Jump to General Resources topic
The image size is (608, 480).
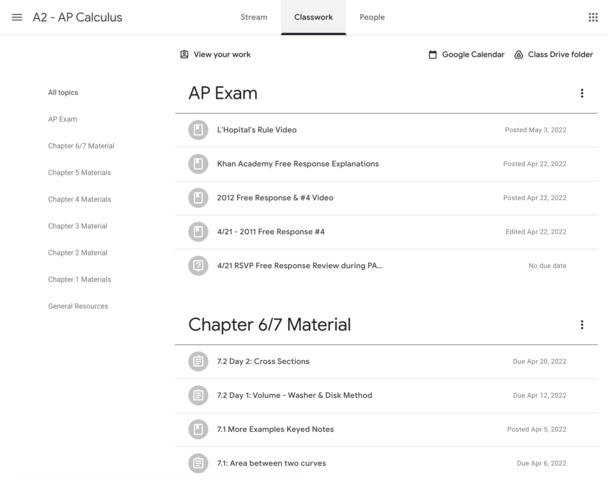(x=78, y=306)
